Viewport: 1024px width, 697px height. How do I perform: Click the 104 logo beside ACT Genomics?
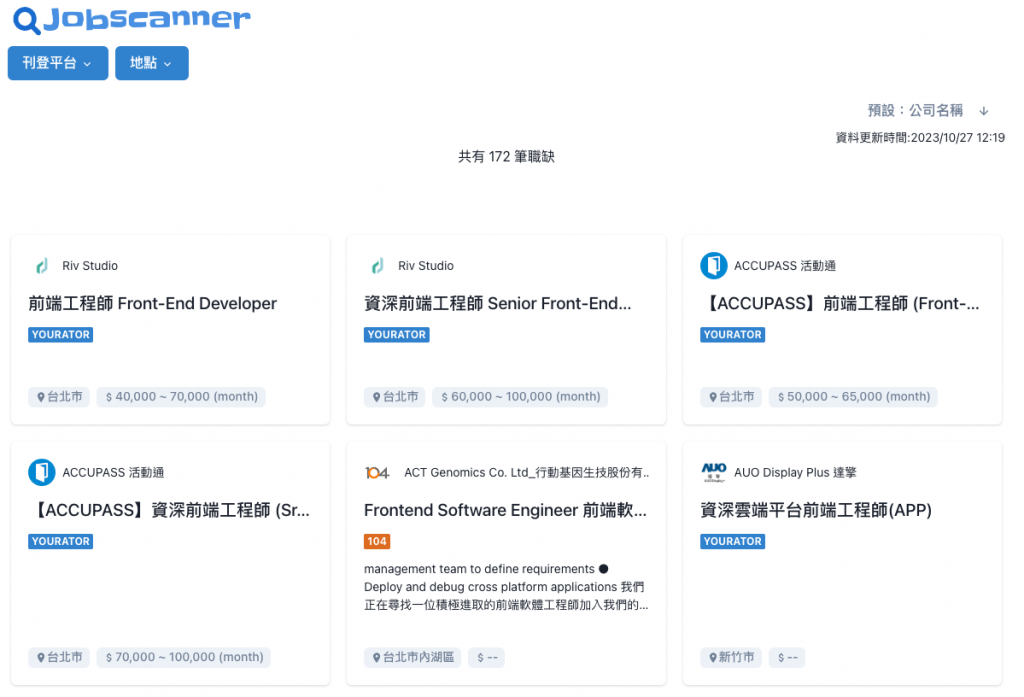pyautogui.click(x=377, y=472)
